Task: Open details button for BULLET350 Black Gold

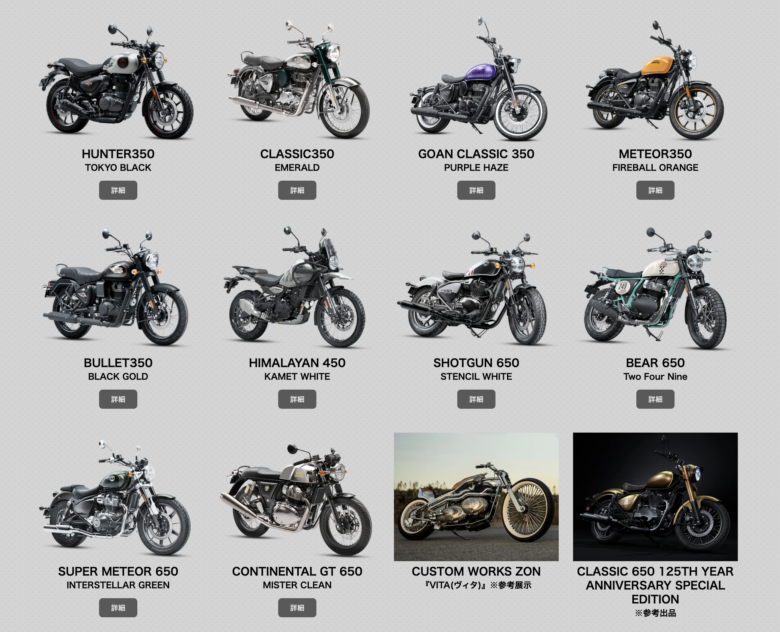Action: click(x=118, y=399)
